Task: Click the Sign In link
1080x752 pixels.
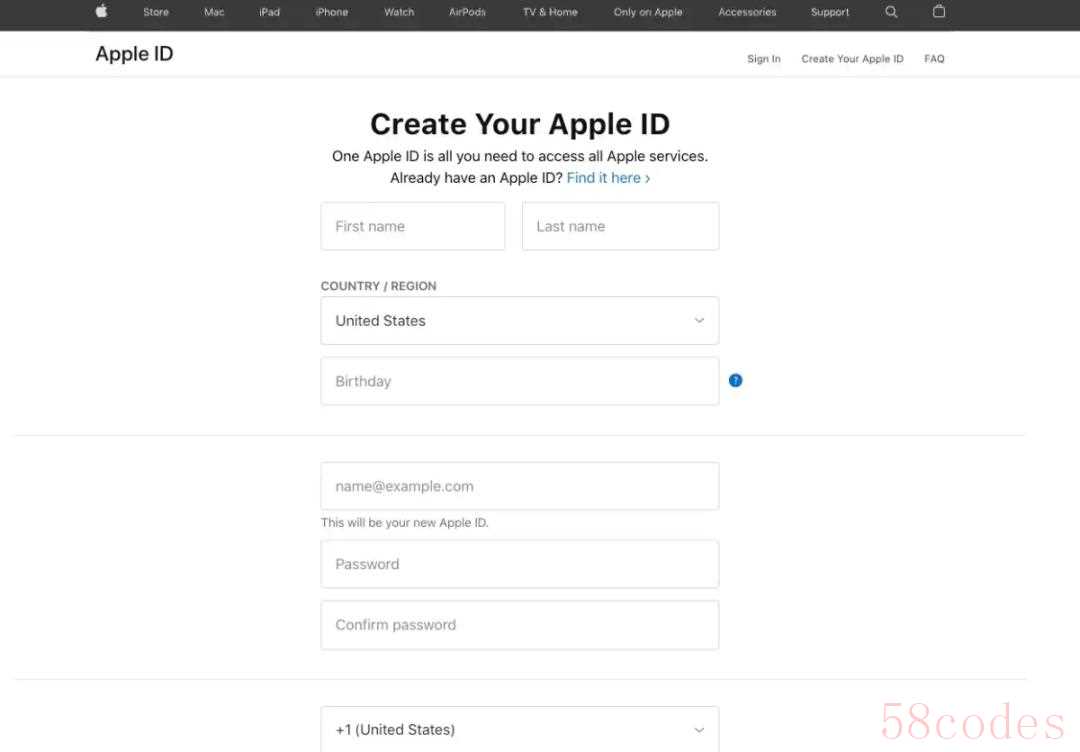Action: coord(764,59)
